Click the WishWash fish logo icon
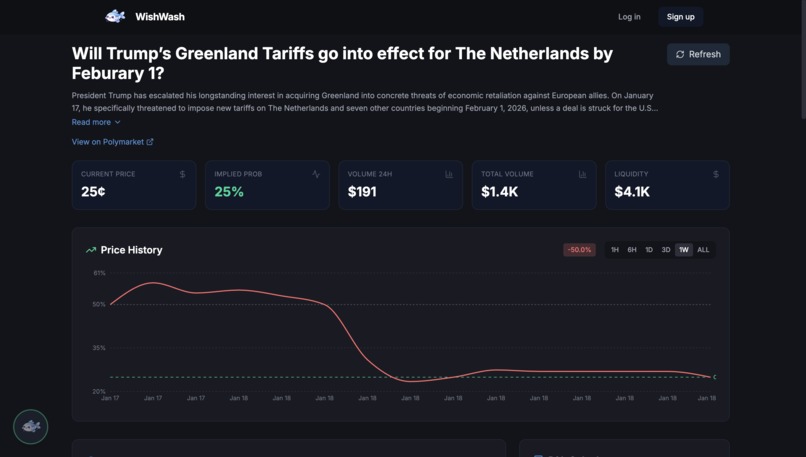The width and height of the screenshot is (806, 457). (x=115, y=16)
